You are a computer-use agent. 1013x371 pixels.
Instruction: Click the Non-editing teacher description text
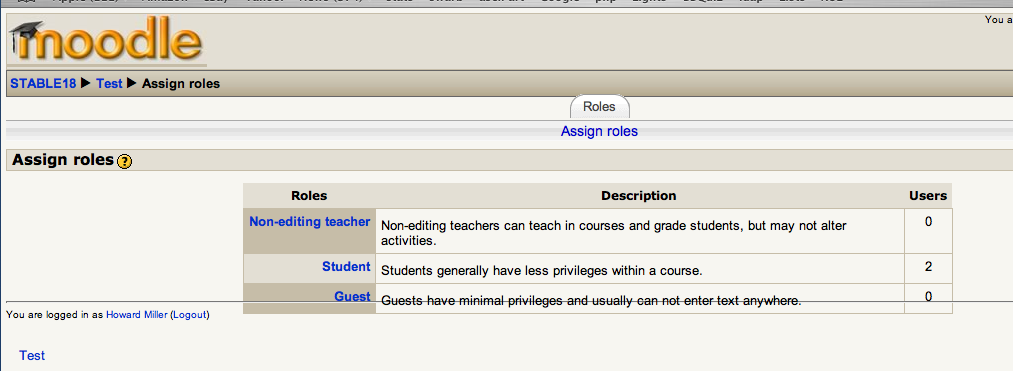(x=614, y=233)
